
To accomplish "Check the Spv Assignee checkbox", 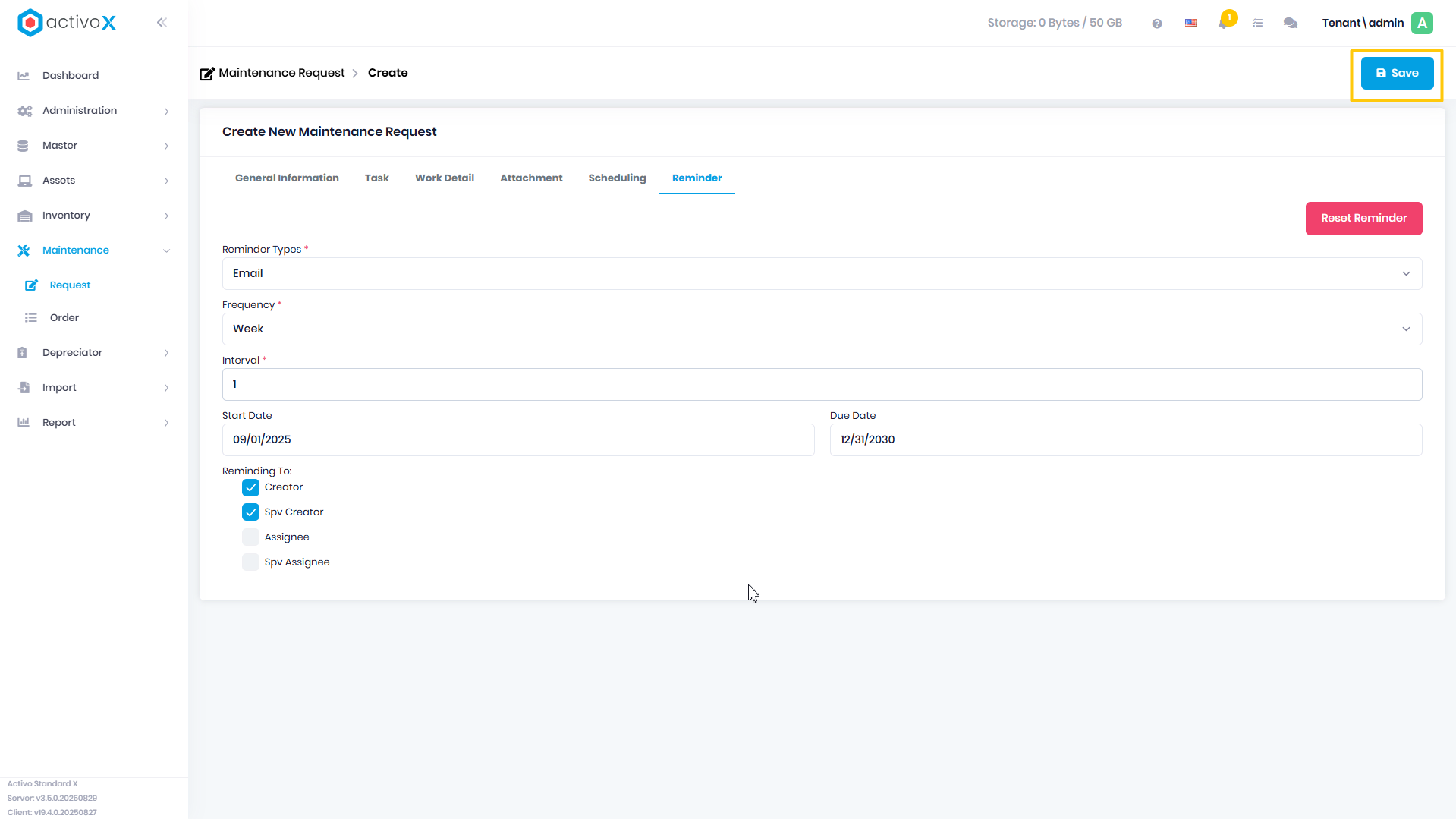I will 250,562.
